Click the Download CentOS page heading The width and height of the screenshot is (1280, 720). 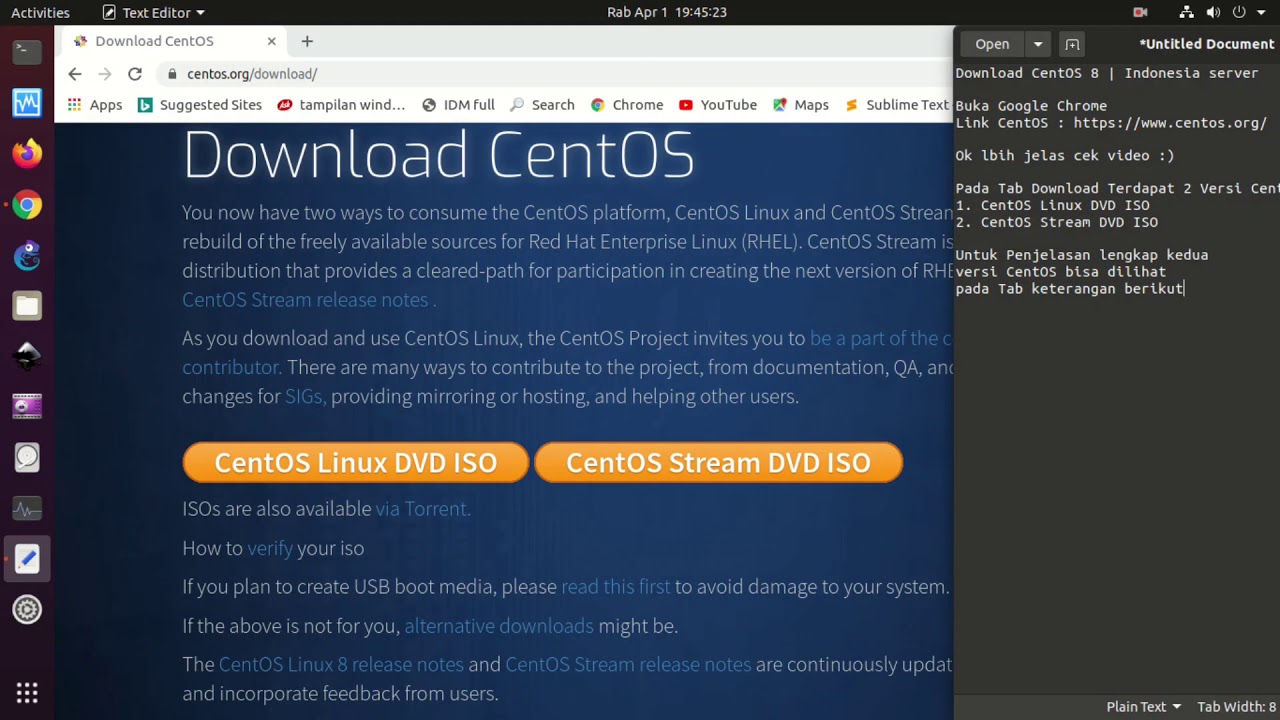(x=438, y=154)
